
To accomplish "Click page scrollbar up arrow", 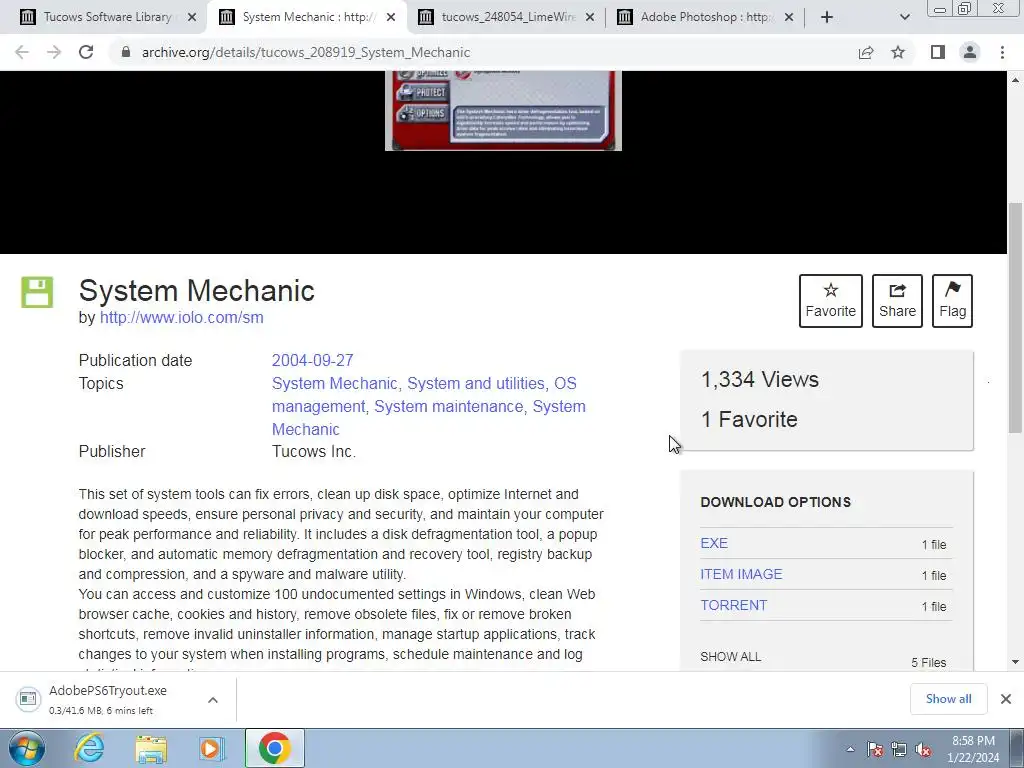I will (x=1016, y=80).
